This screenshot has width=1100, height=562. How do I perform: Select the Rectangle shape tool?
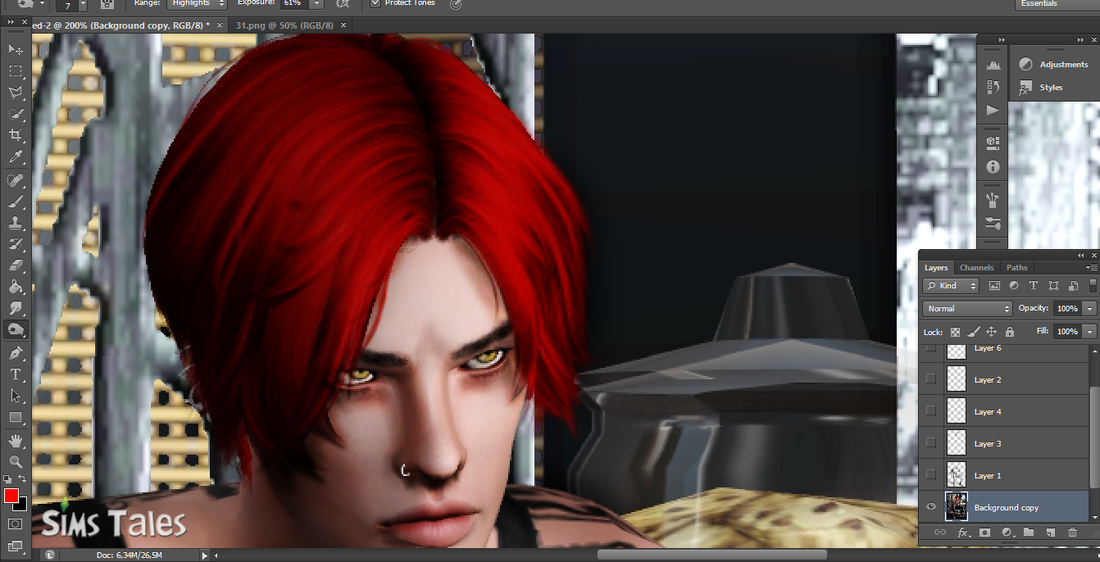15,417
